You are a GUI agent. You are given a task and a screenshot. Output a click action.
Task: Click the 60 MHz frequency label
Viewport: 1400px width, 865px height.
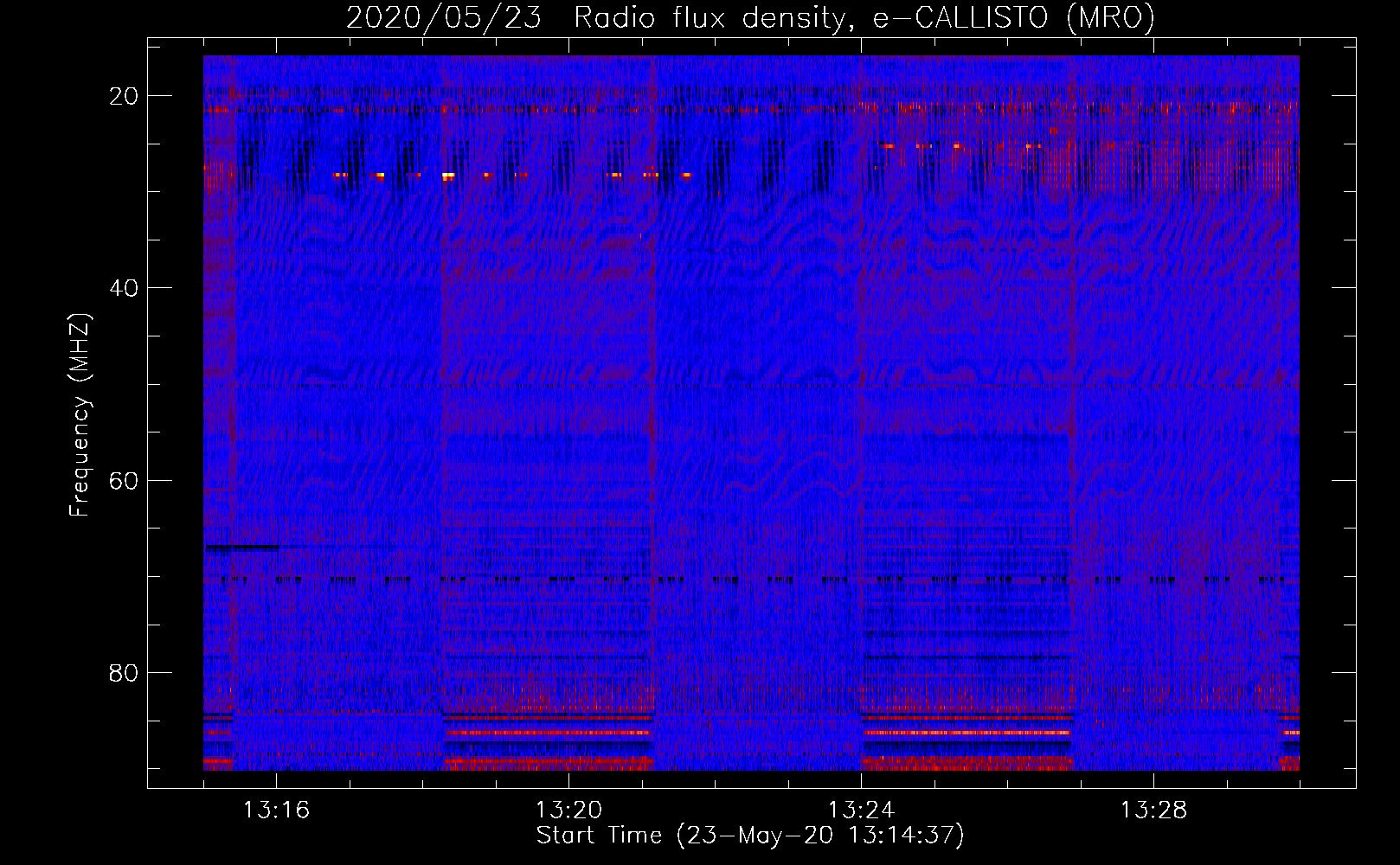pos(124,481)
